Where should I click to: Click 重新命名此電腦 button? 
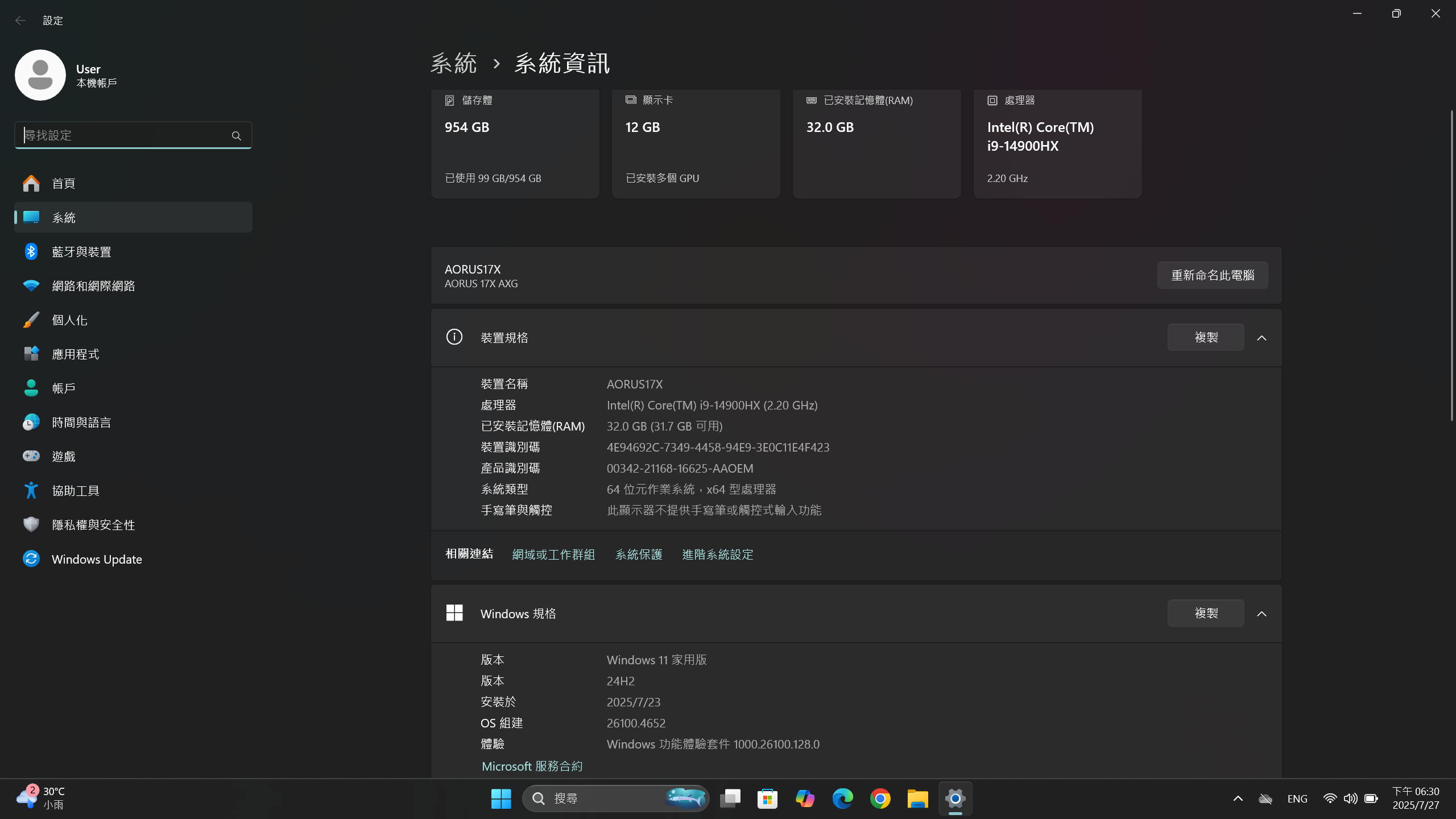(x=1213, y=275)
